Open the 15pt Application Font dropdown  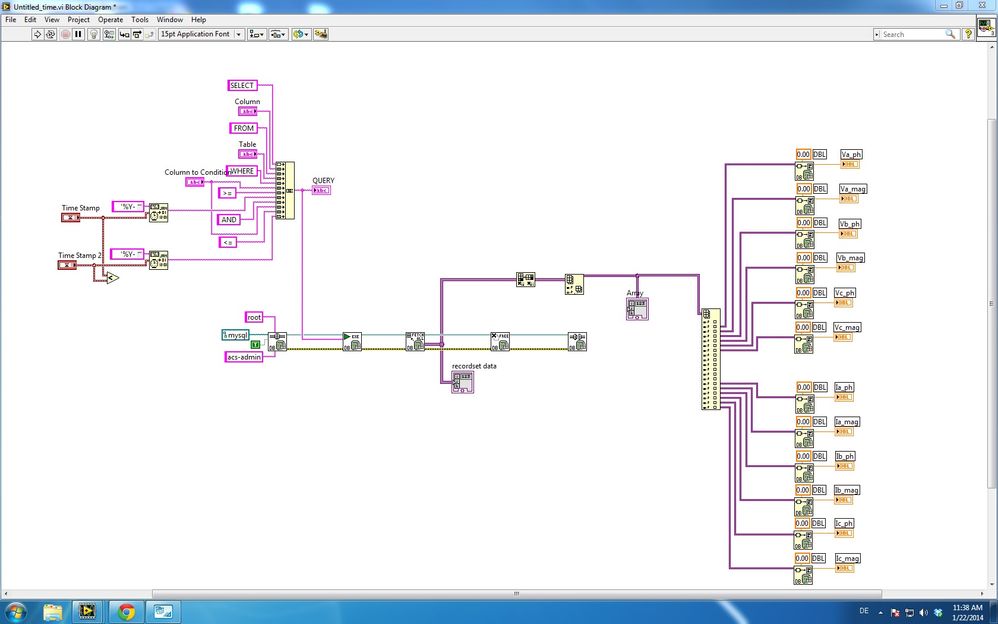click(201, 34)
